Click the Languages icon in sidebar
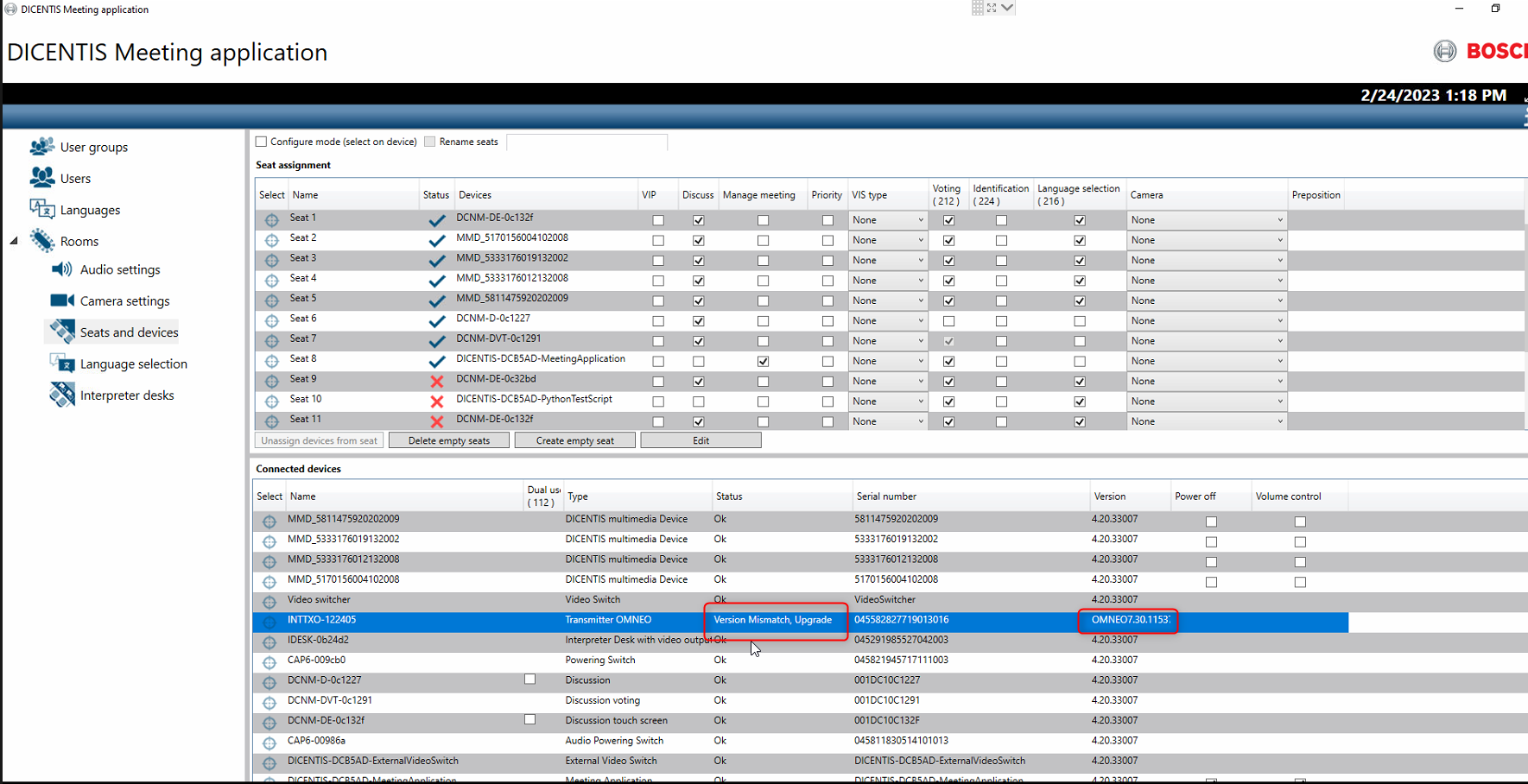Image resolution: width=1528 pixels, height=784 pixels. [x=41, y=210]
